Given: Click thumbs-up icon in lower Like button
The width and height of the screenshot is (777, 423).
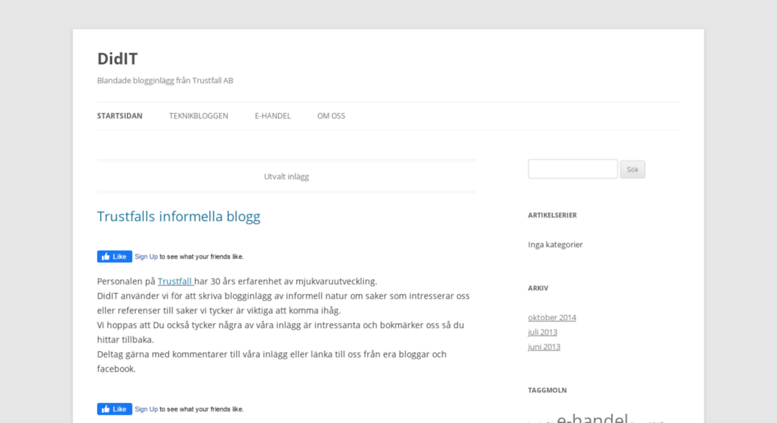Looking at the screenshot, I should coord(106,409).
